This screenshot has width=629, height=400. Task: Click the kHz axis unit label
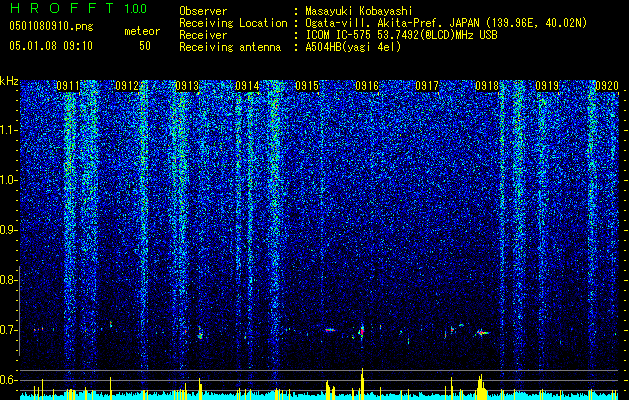point(9,81)
